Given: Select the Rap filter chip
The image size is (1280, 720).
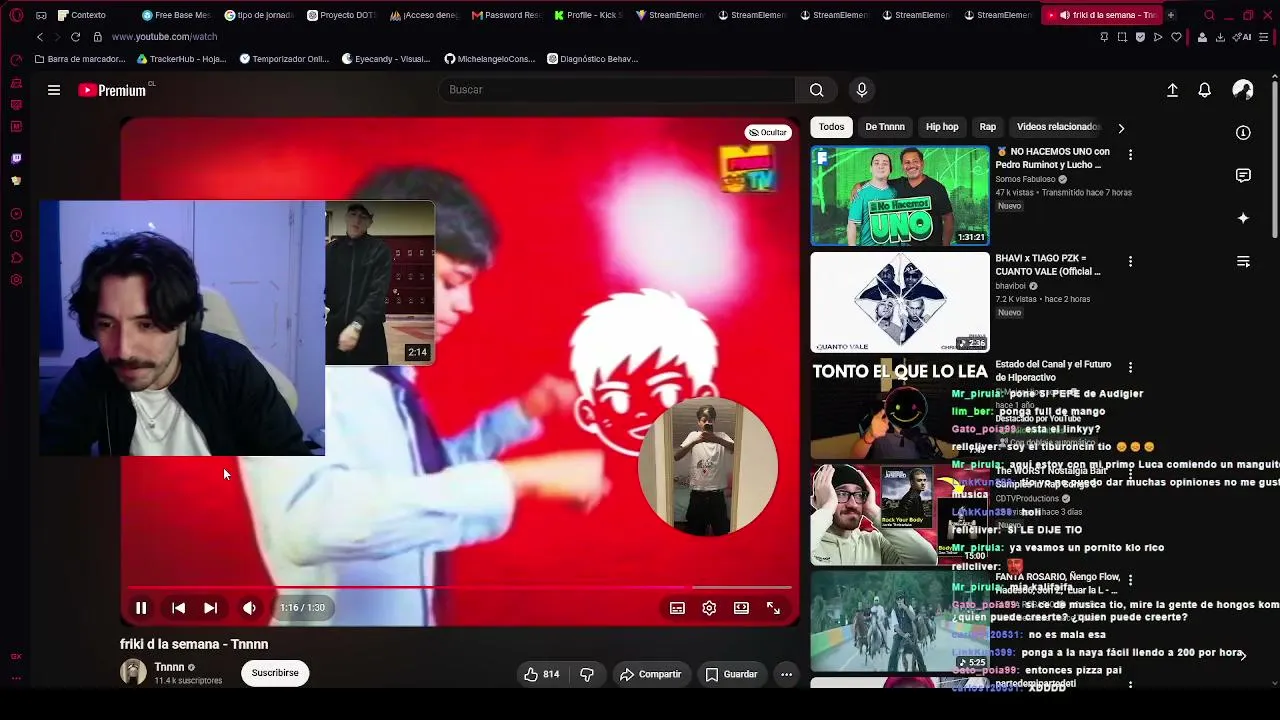Looking at the screenshot, I should (988, 127).
